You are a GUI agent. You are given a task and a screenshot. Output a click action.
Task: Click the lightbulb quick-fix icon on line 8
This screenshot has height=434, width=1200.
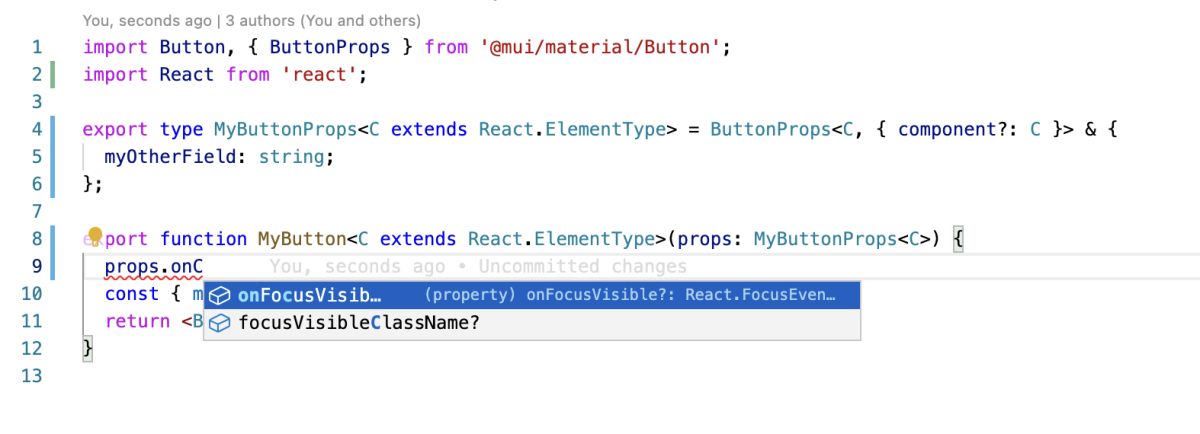click(x=94, y=237)
